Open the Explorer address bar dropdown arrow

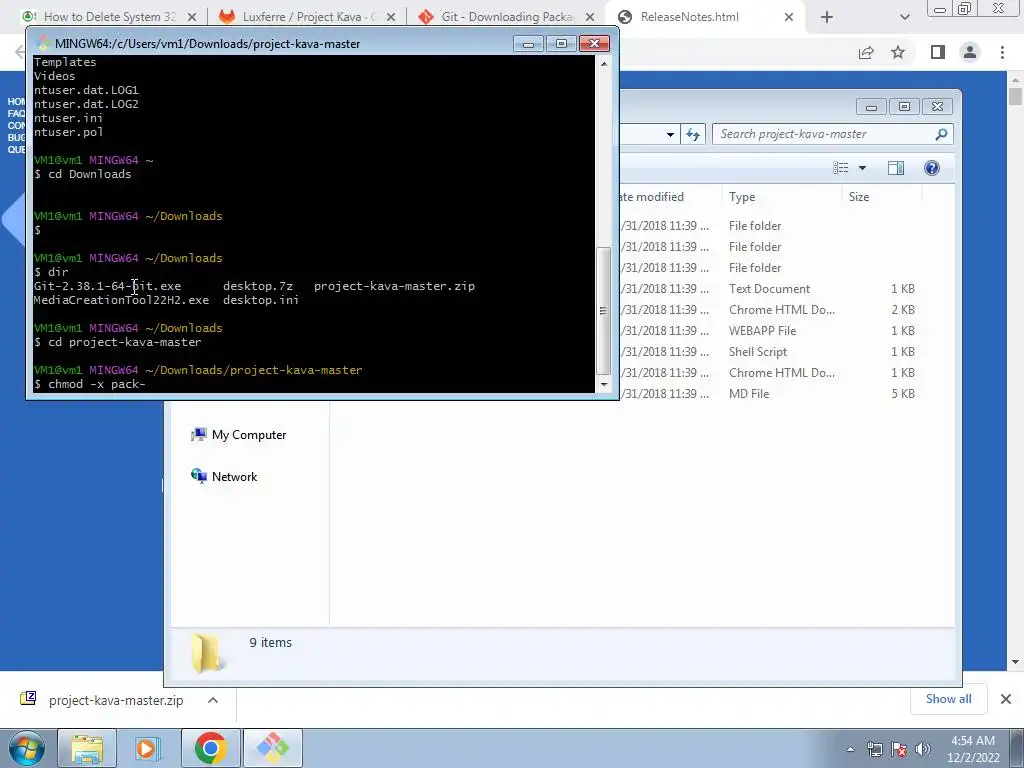click(670, 135)
